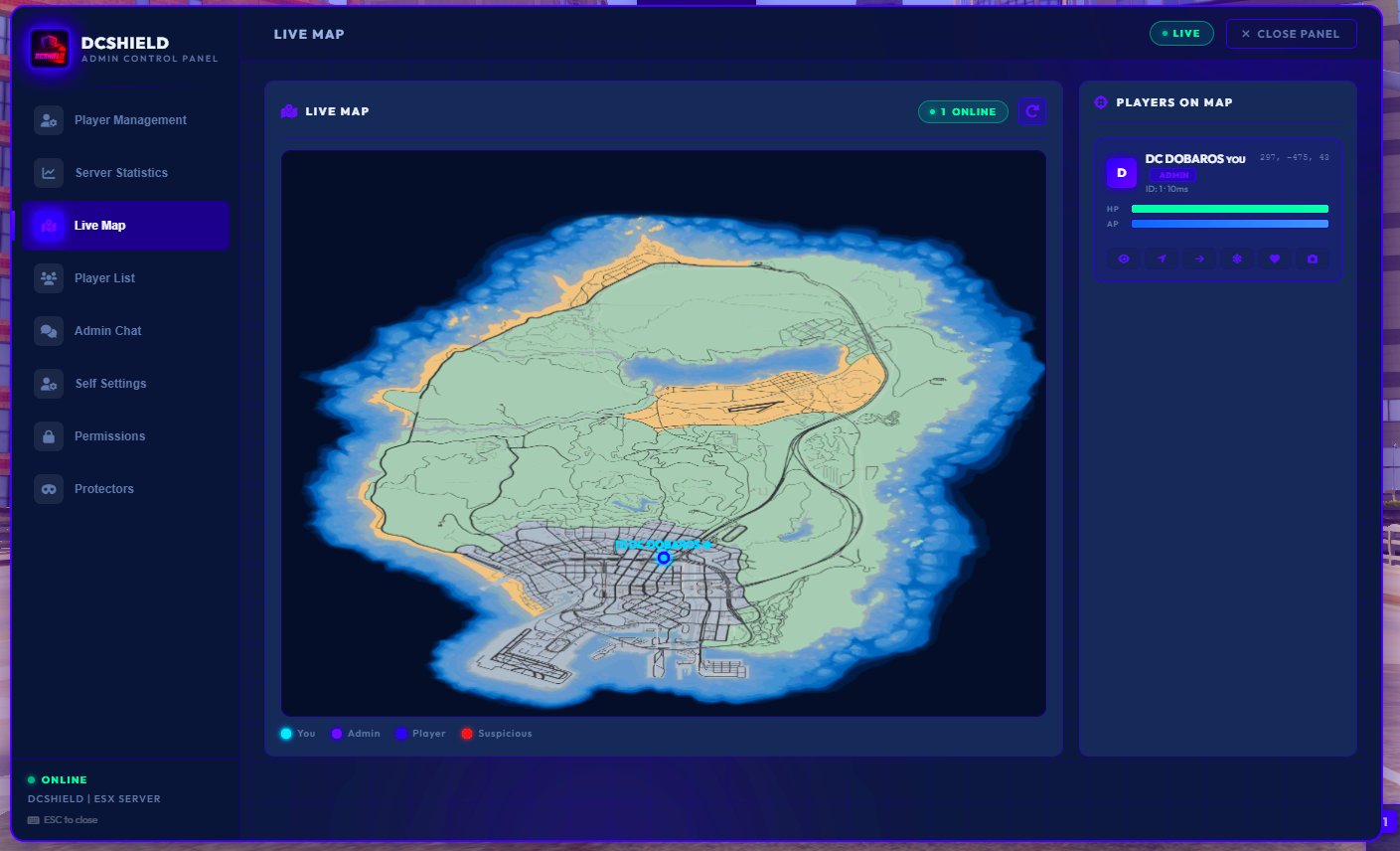The width and height of the screenshot is (1400, 851).
Task: Click the spectate eye icon for DC DOBAROS
Action: (x=1124, y=258)
